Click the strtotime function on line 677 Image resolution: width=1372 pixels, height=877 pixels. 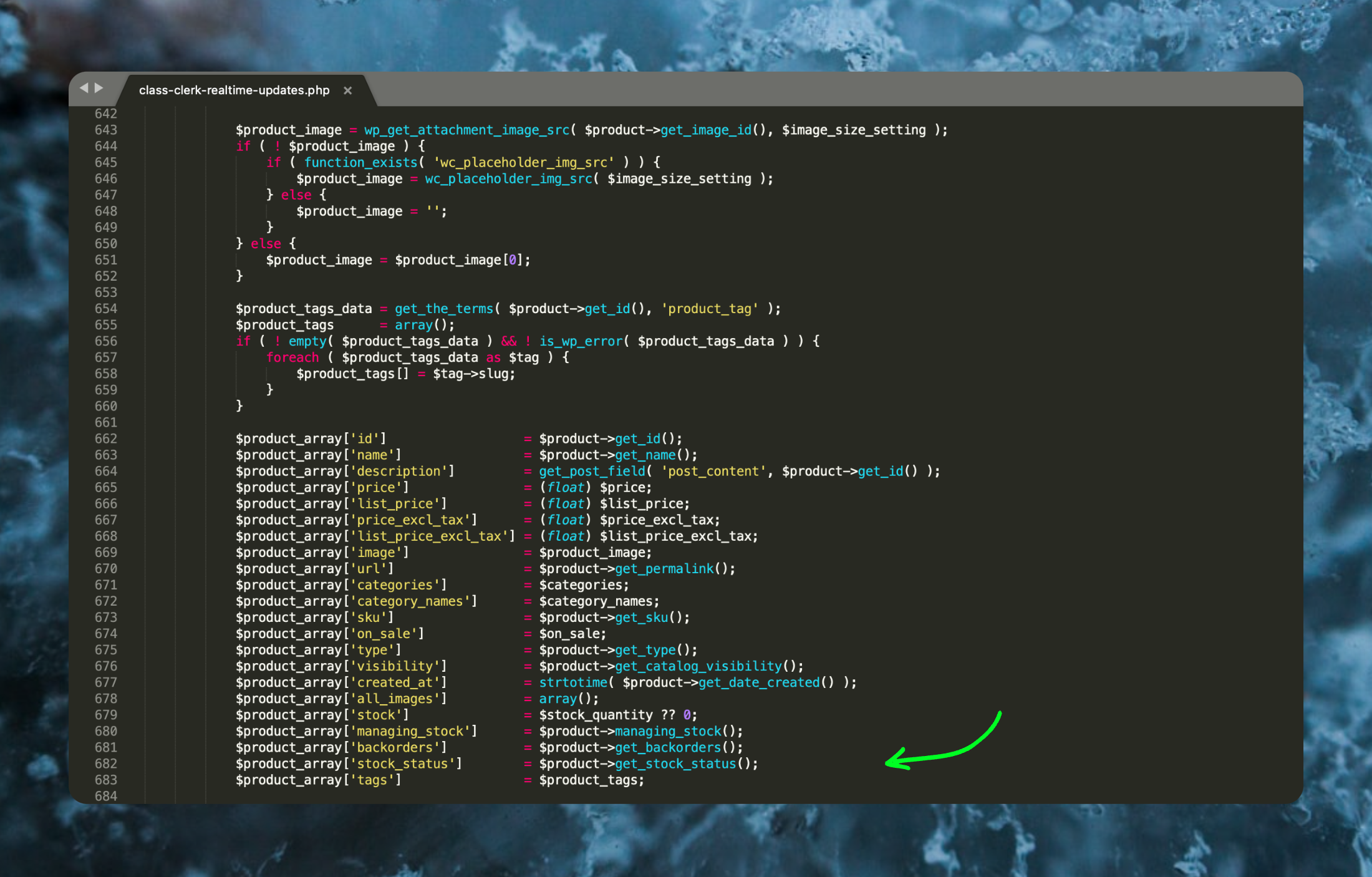(x=572, y=682)
